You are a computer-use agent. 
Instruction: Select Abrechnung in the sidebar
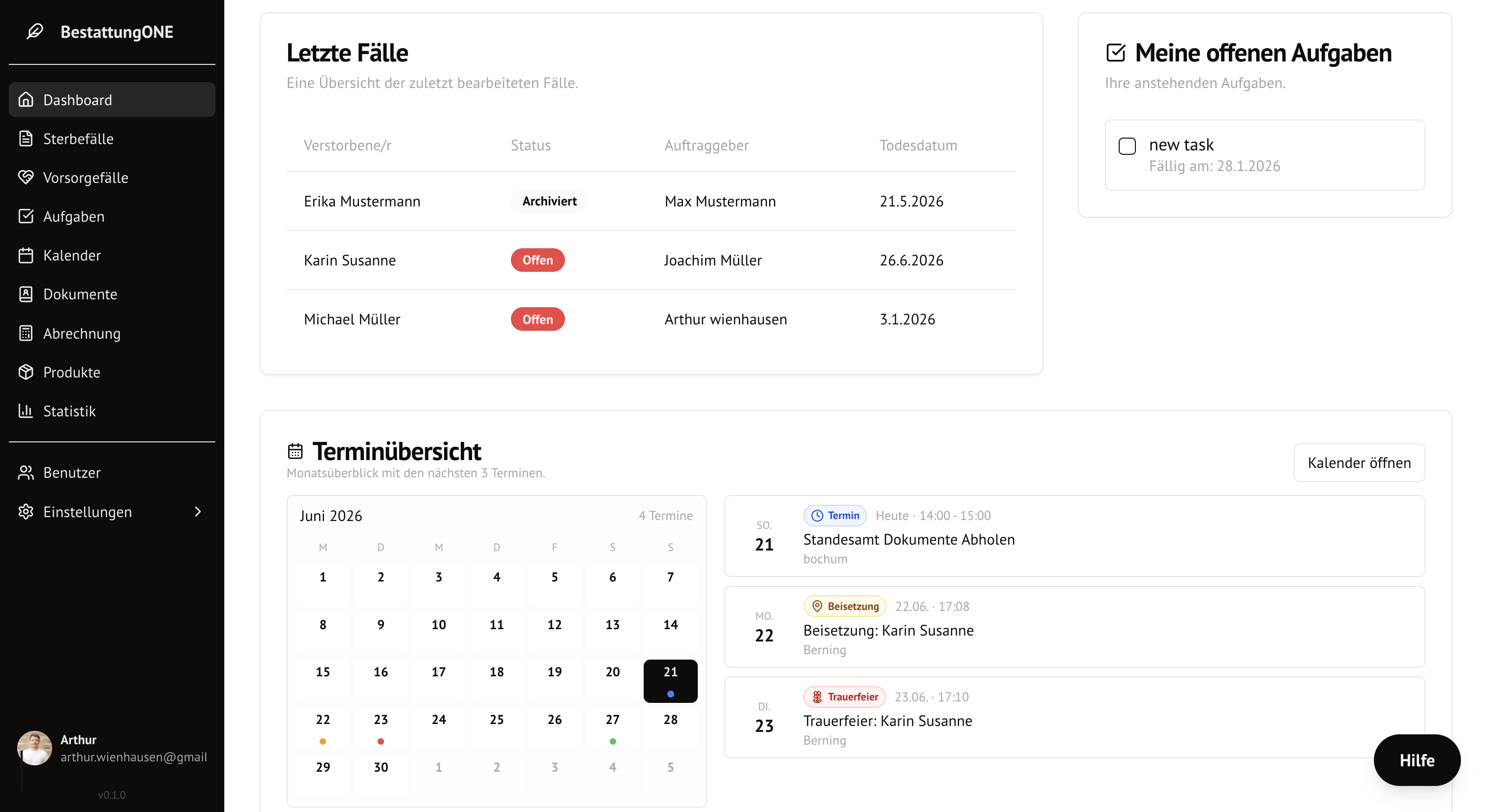(x=112, y=333)
